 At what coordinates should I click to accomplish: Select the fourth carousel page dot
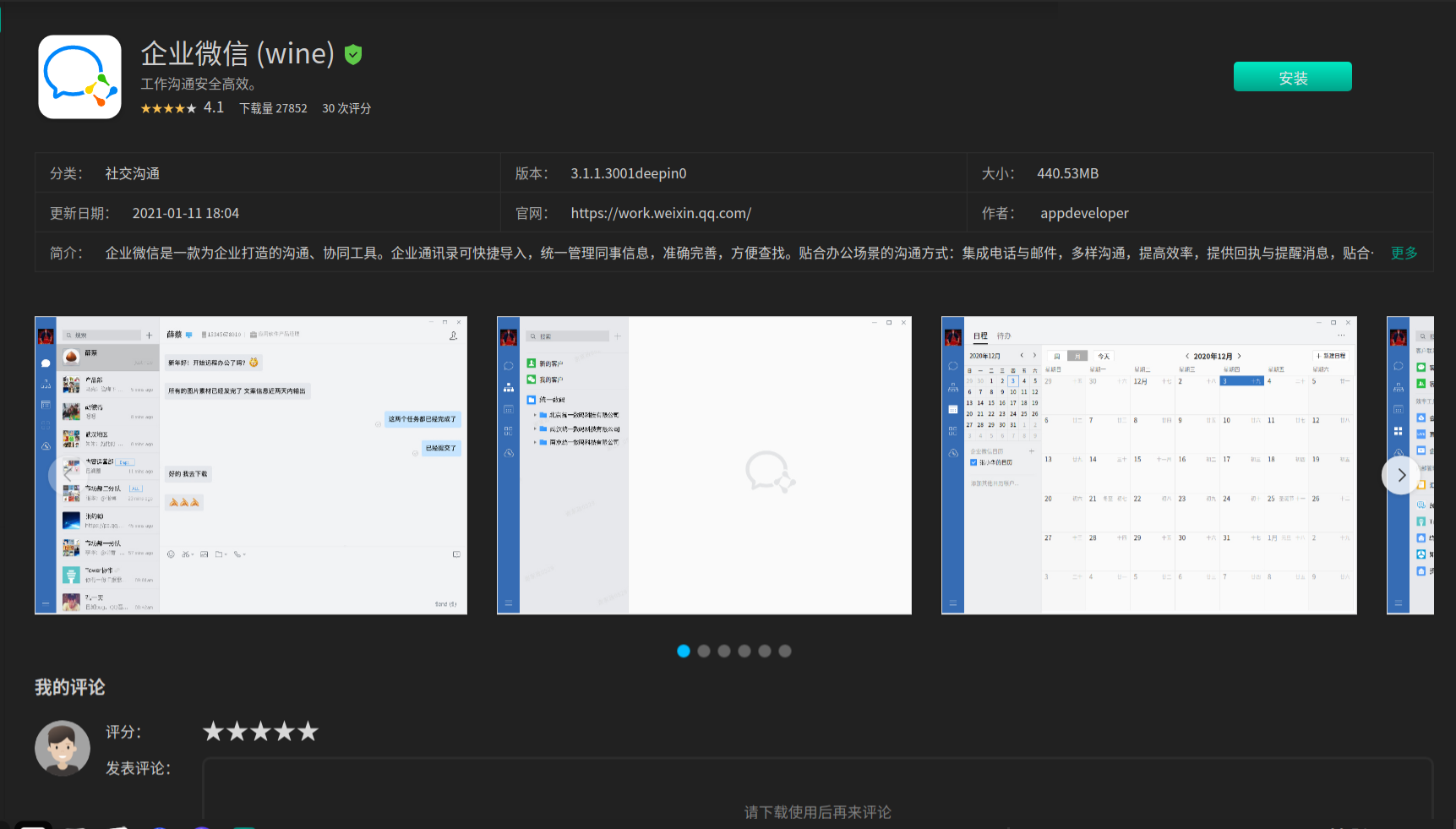(x=744, y=651)
